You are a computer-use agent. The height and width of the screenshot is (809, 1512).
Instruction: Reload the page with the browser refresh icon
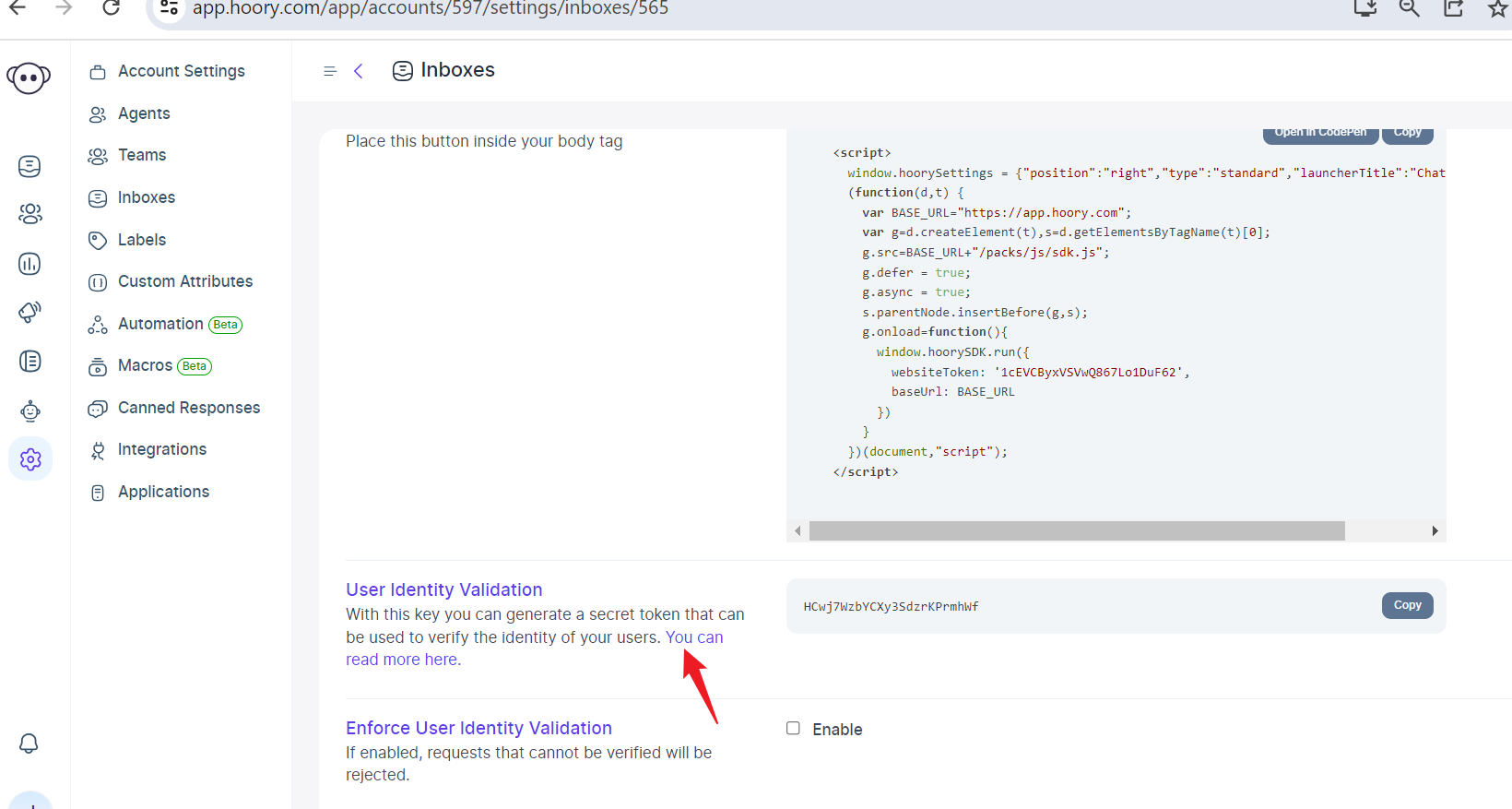[x=111, y=8]
